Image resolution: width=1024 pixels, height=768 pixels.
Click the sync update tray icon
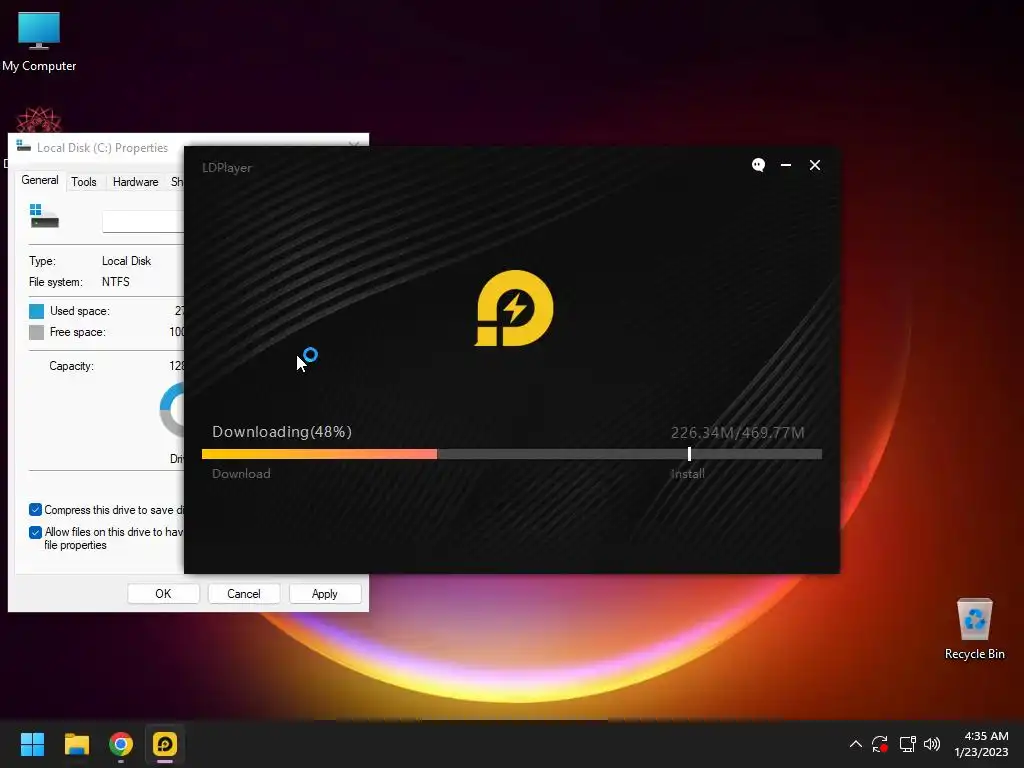pyautogui.click(x=880, y=744)
